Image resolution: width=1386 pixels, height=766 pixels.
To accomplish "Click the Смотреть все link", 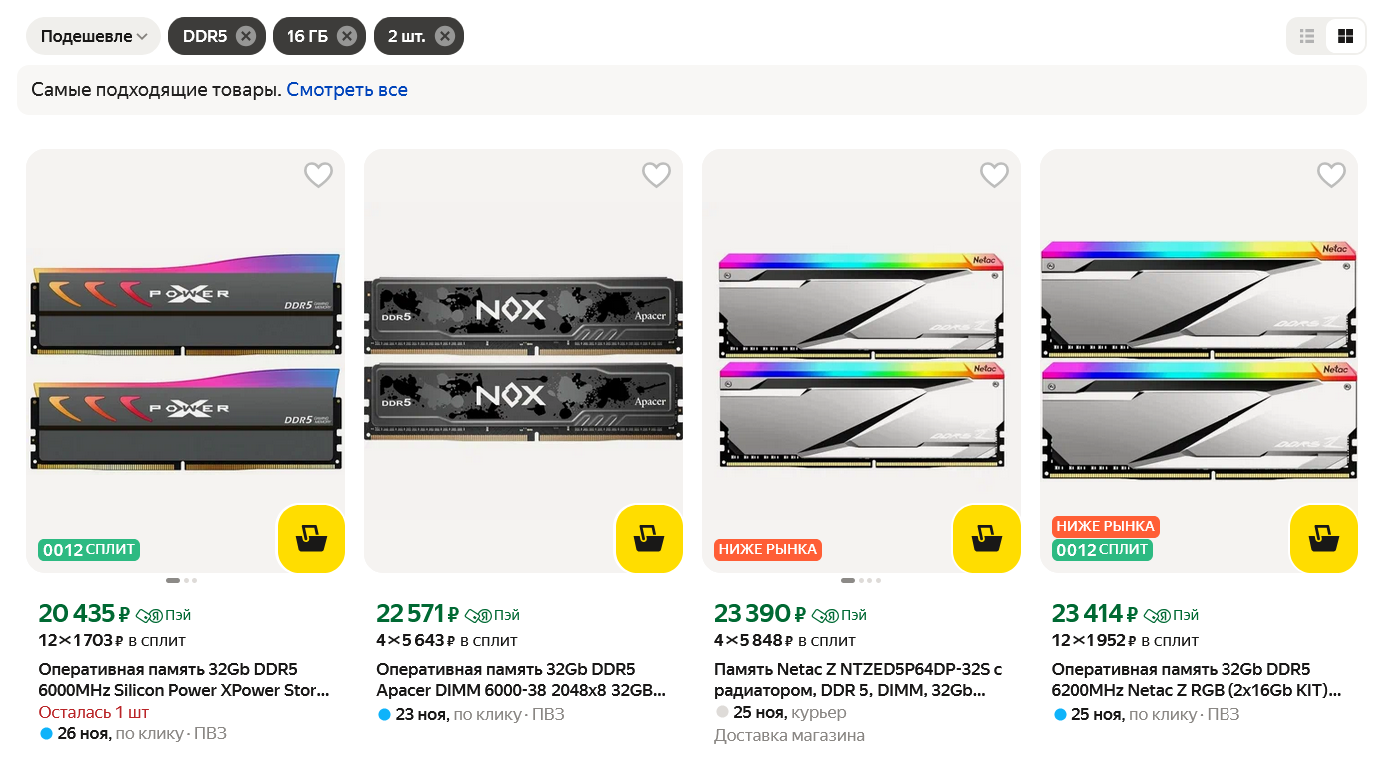I will pos(347,90).
